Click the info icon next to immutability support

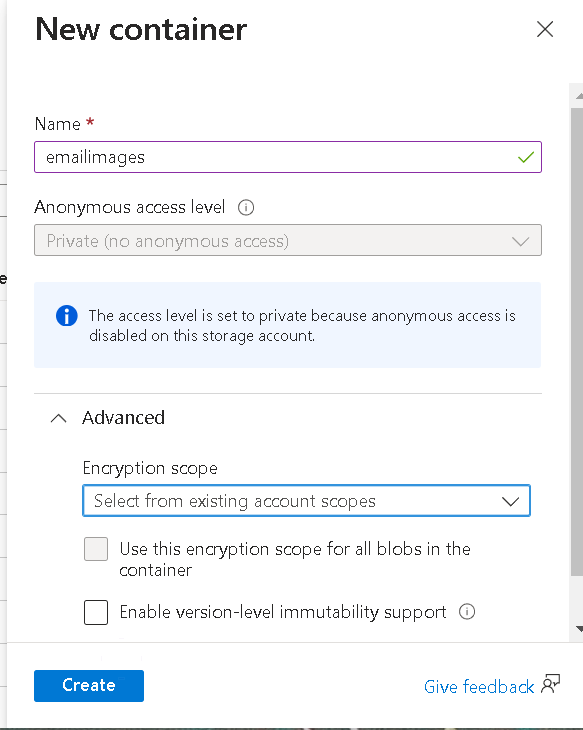467,611
